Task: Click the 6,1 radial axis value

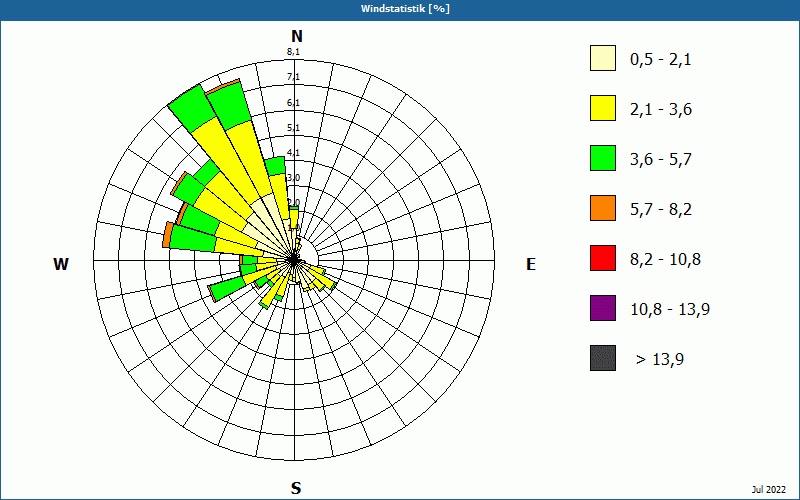Action: tap(293, 103)
